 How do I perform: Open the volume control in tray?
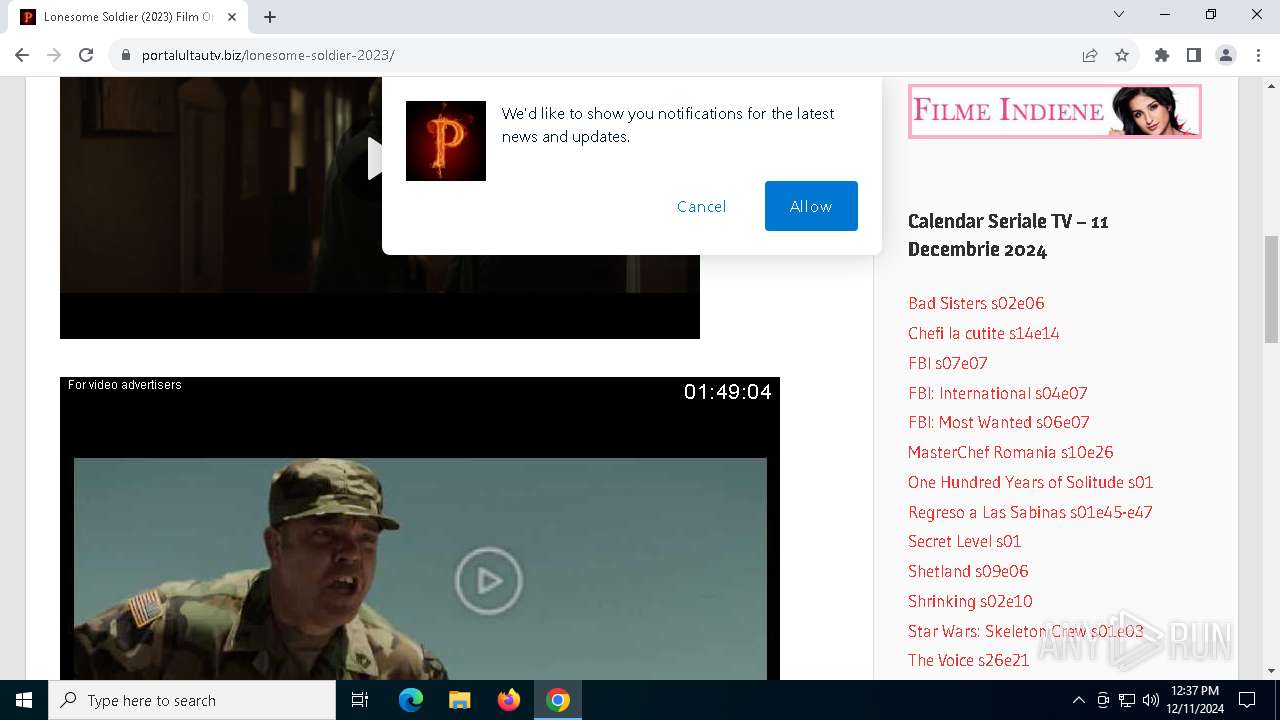pos(1150,700)
